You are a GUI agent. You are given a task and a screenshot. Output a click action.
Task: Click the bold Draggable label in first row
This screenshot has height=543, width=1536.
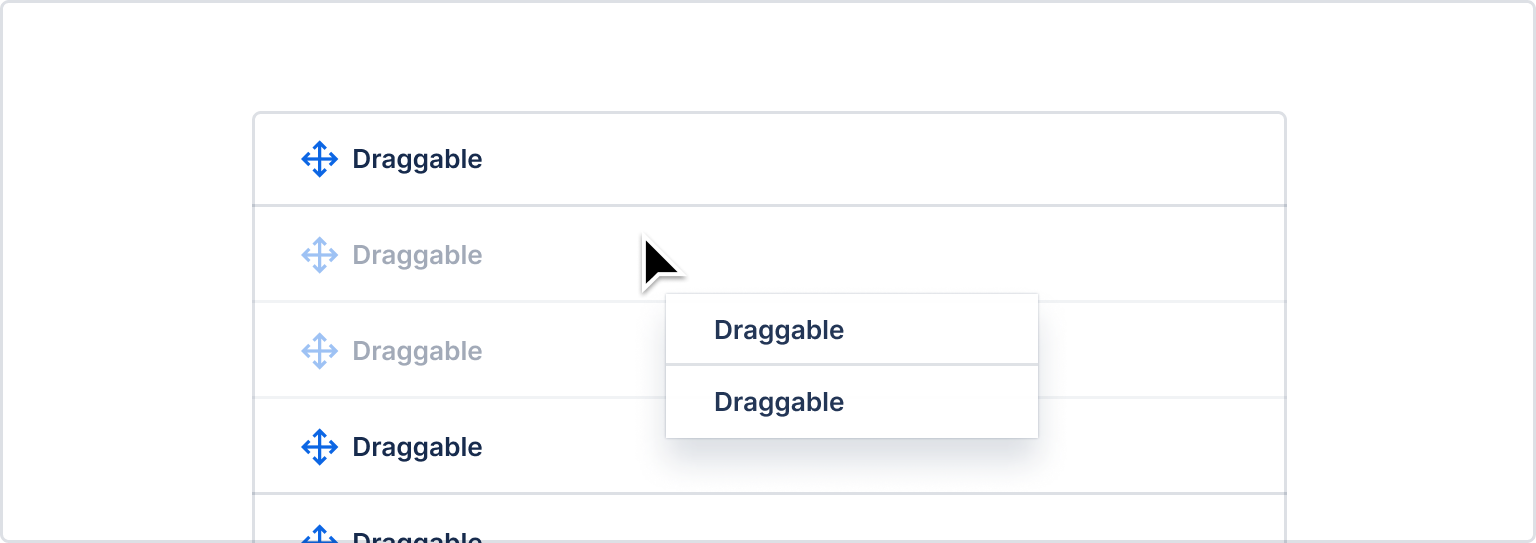coord(417,160)
